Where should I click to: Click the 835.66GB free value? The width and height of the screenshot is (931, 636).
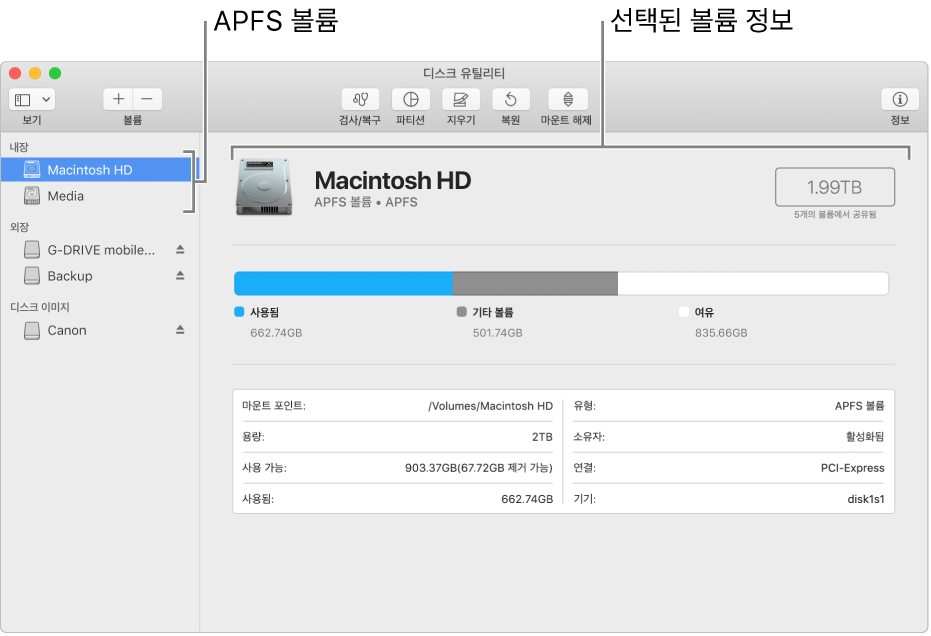tap(721, 333)
